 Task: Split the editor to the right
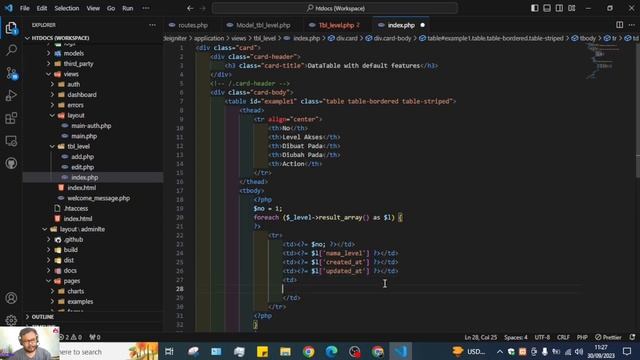coord(619,25)
